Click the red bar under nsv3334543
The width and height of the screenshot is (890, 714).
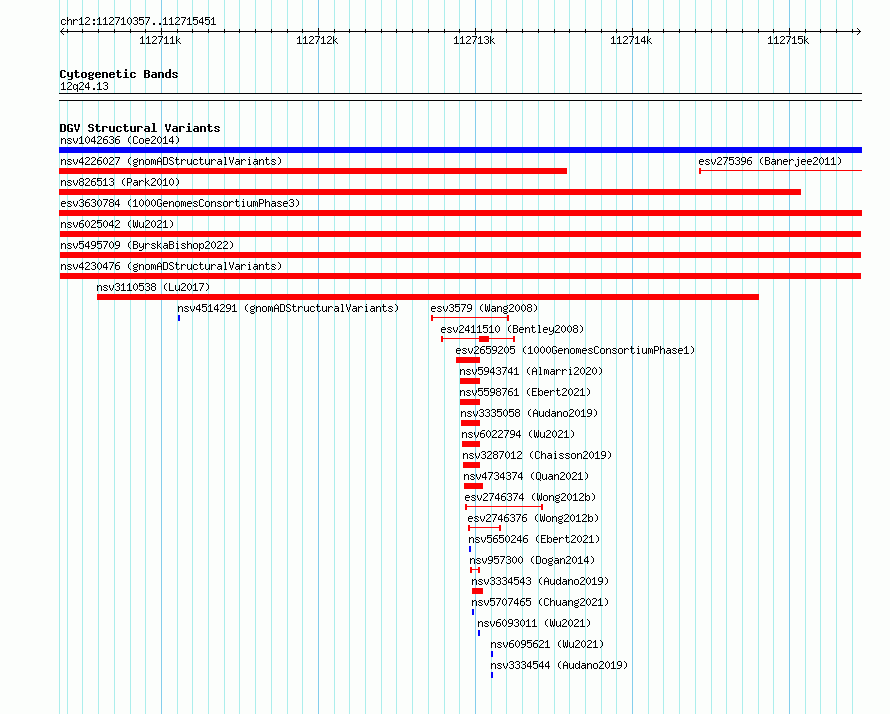[x=477, y=591]
